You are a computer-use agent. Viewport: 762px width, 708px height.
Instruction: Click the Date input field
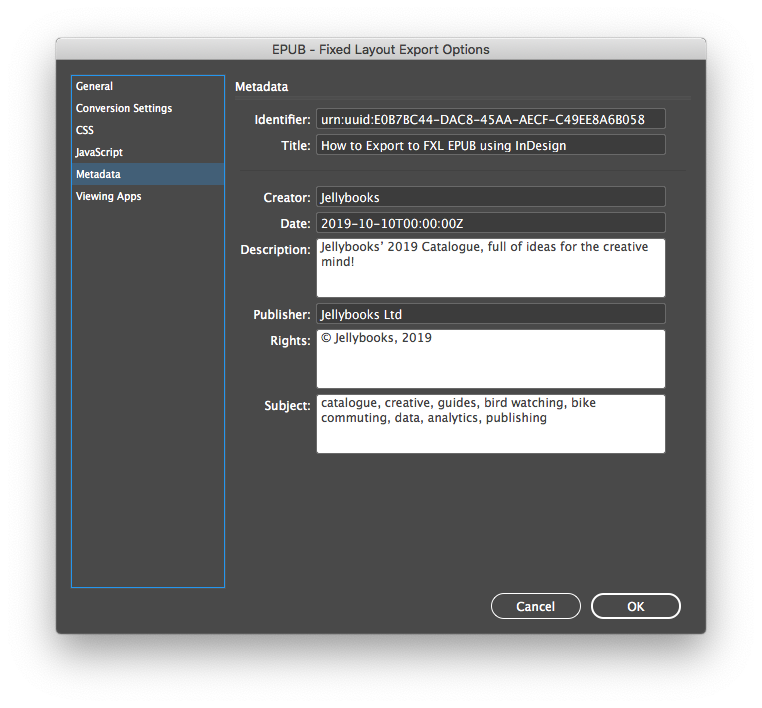[490, 223]
